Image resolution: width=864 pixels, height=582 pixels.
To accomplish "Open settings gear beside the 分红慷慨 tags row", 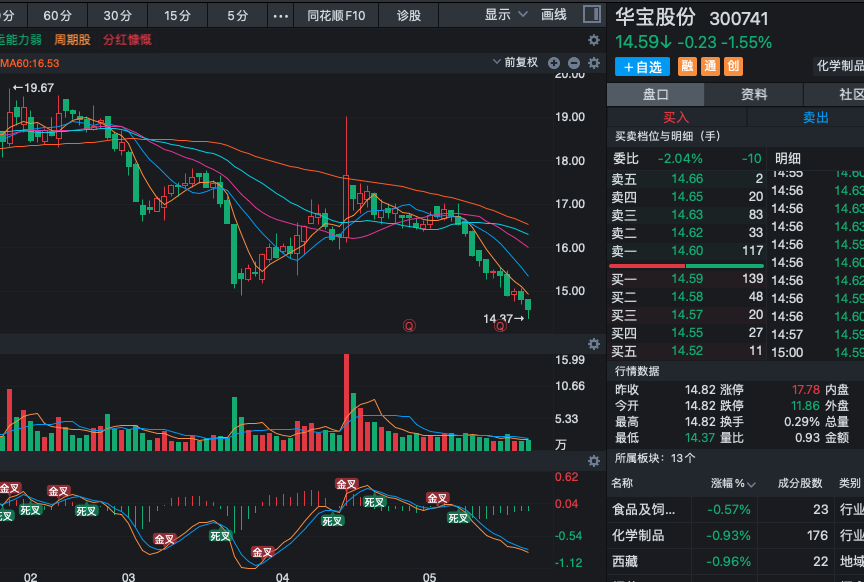I will click(x=593, y=40).
